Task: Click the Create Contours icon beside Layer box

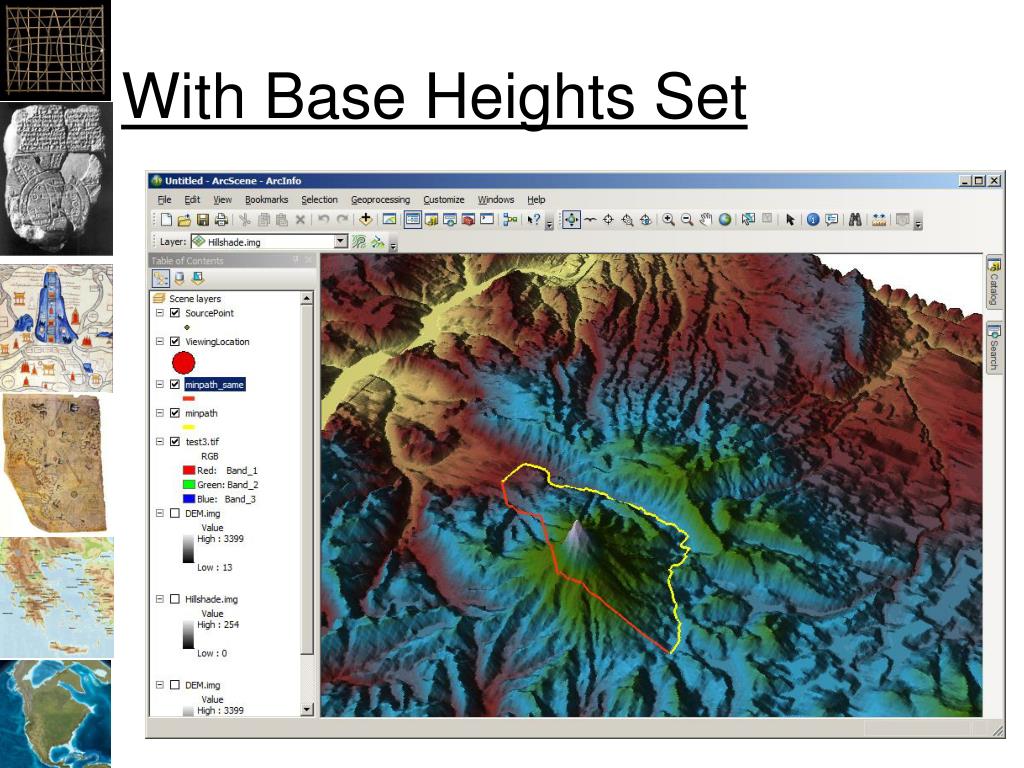Action: (359, 242)
